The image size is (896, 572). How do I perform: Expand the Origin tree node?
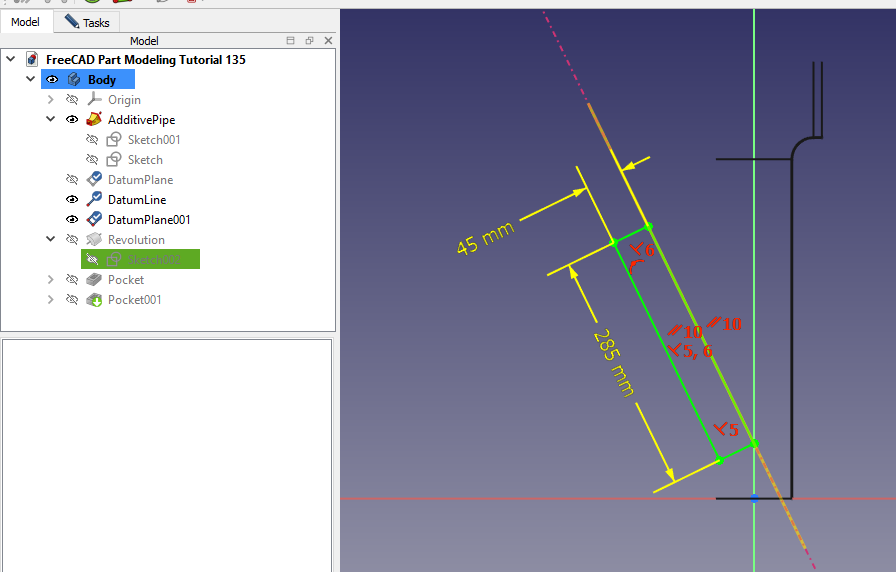[x=51, y=100]
